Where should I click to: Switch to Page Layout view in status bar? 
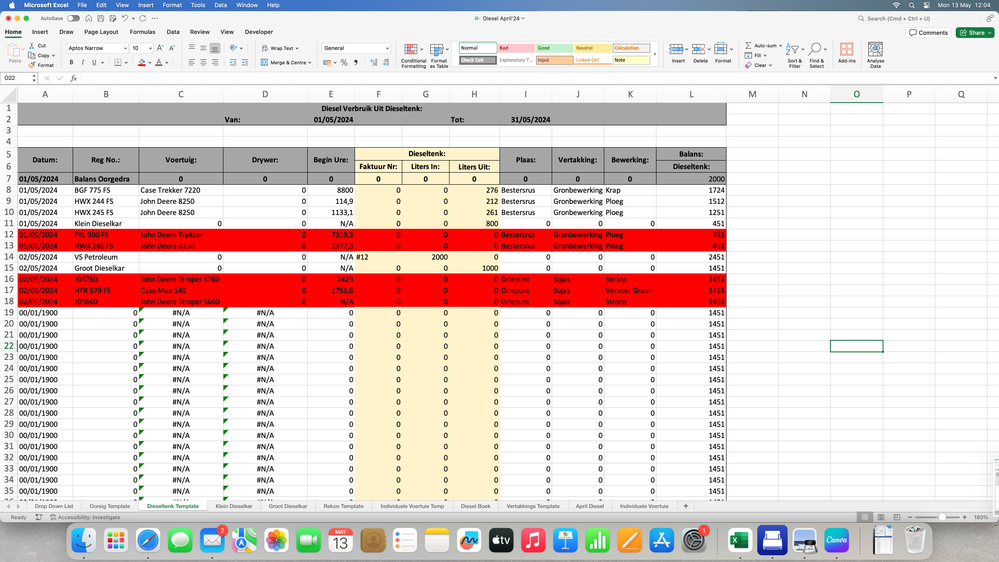(880, 517)
